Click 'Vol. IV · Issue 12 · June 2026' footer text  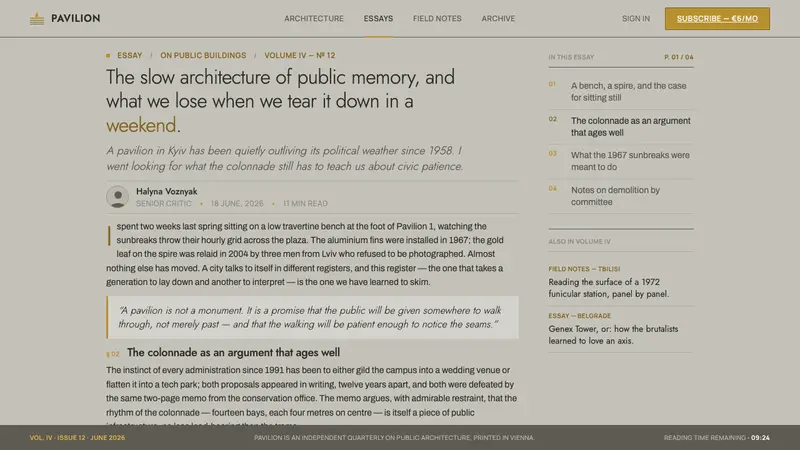click(x=77, y=438)
